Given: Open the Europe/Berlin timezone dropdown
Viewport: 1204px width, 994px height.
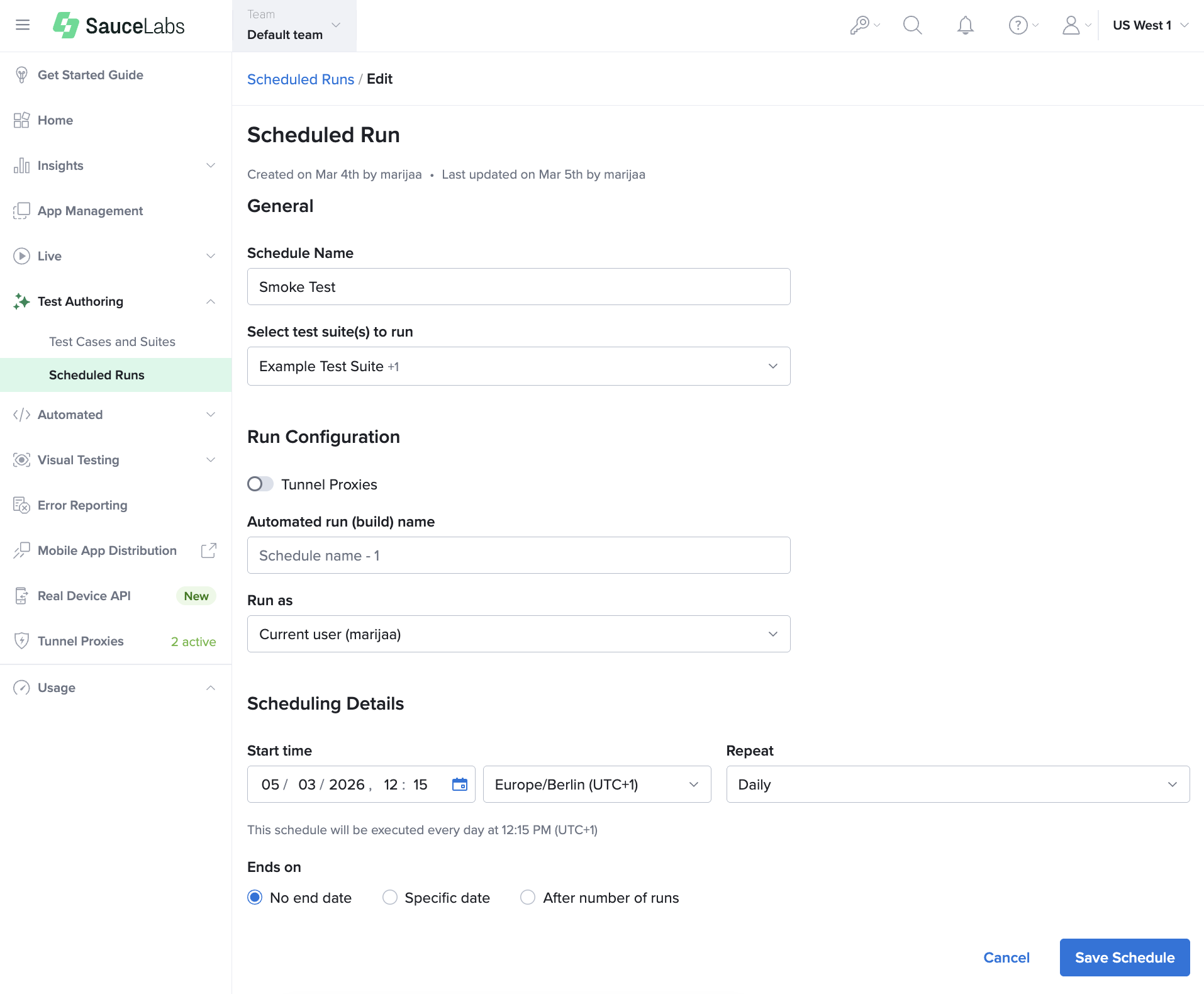Looking at the screenshot, I should point(596,785).
